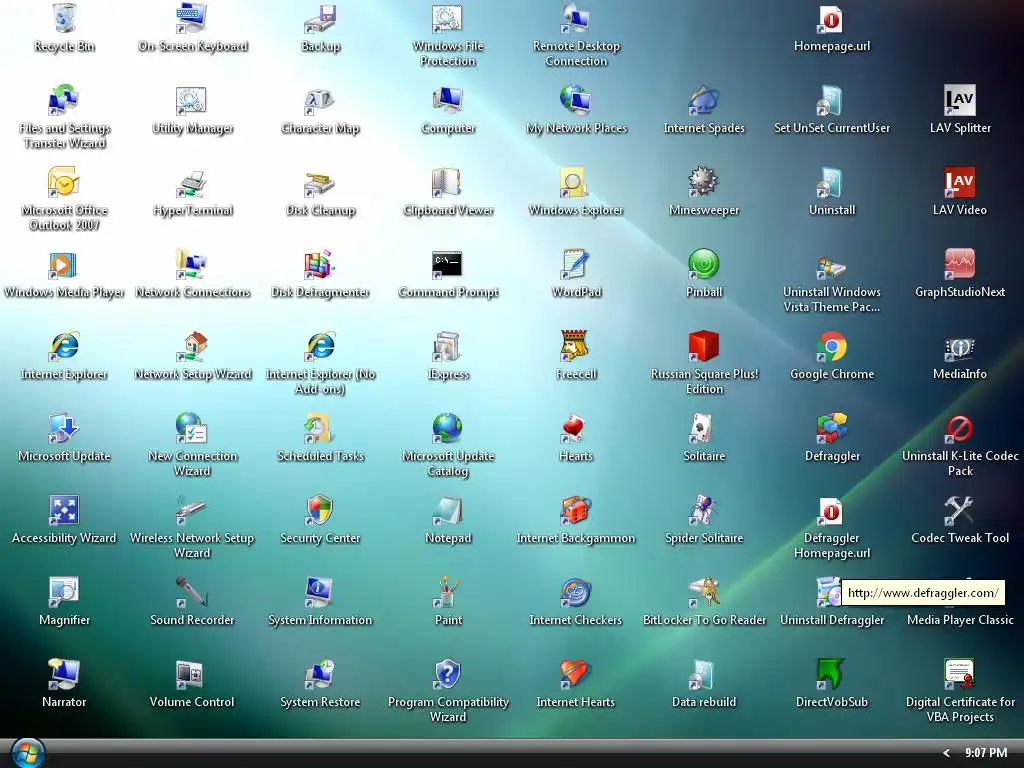Select the Magnifier icon
Viewport: 1024px width, 768px height.
tap(64, 592)
